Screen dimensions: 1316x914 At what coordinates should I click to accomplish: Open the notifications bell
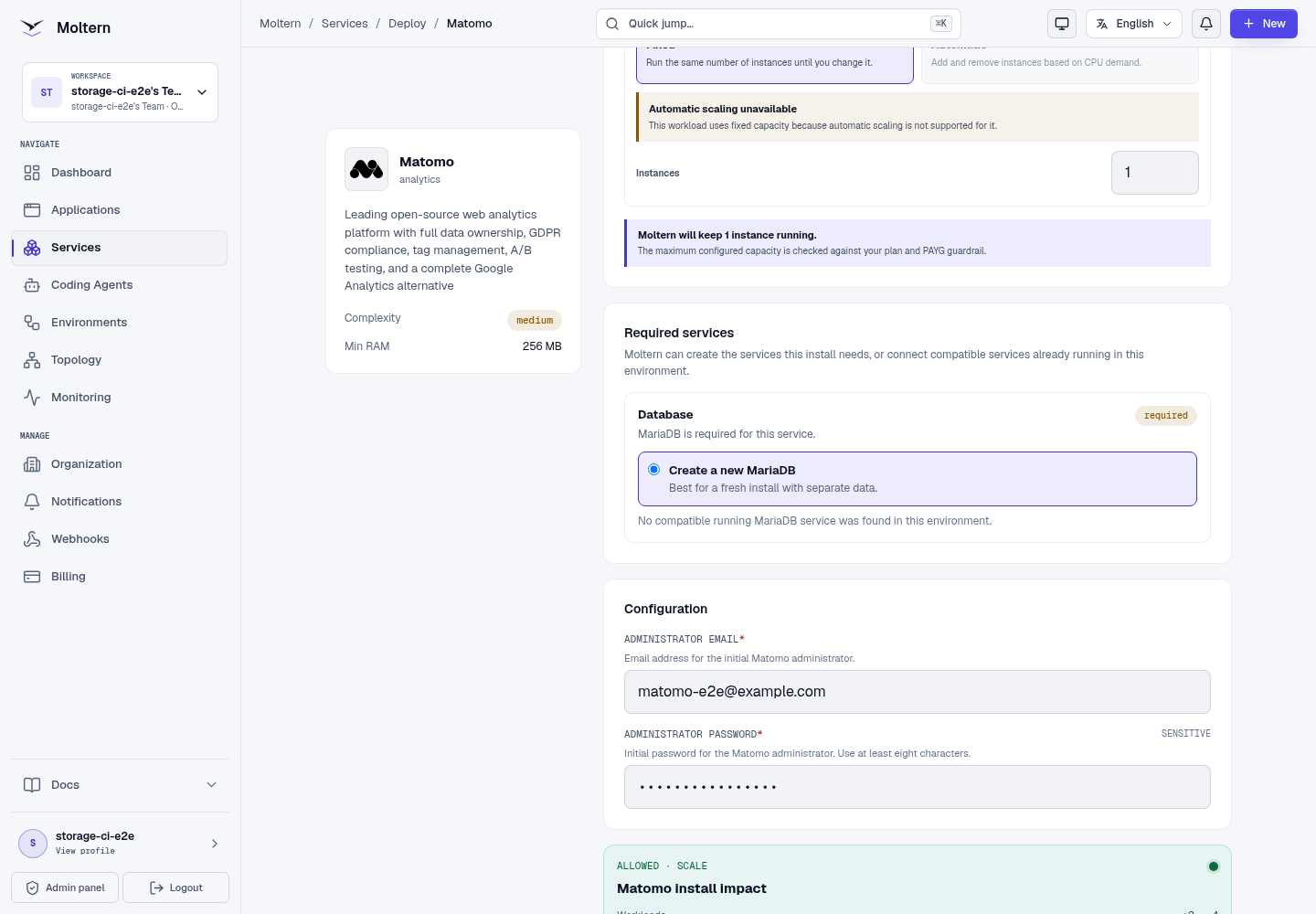(1206, 24)
